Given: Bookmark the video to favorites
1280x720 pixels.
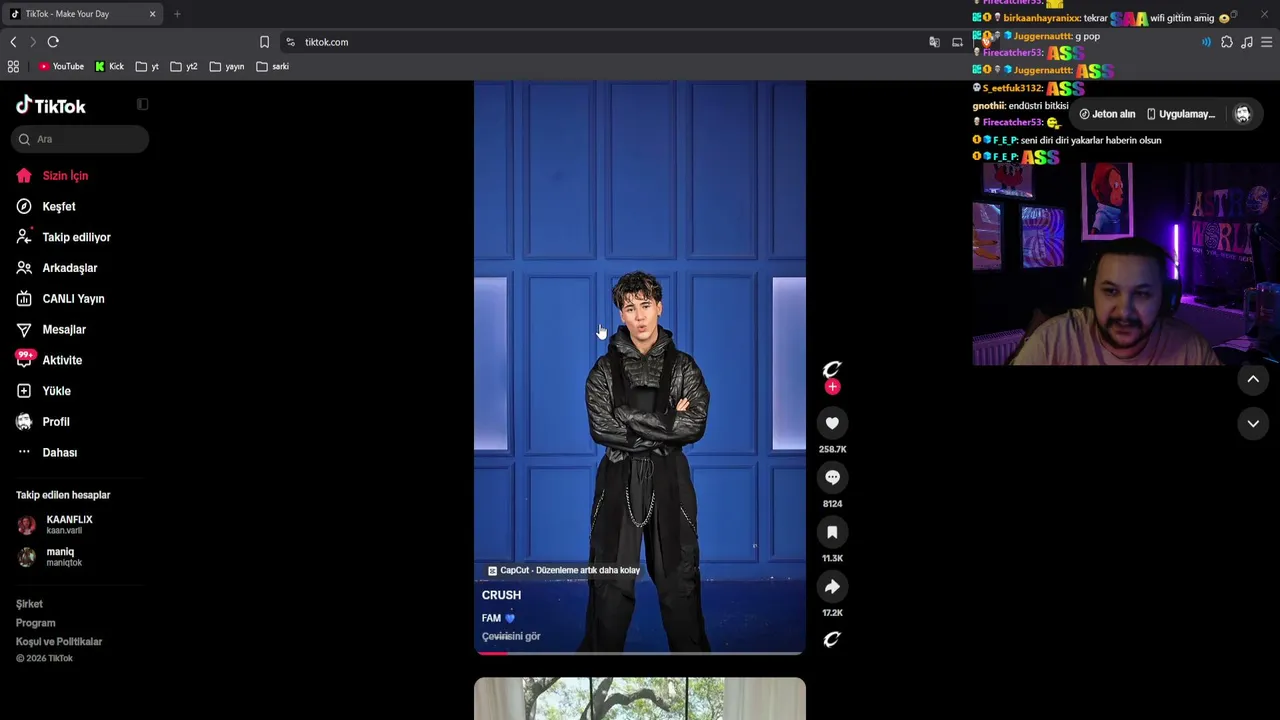Looking at the screenshot, I should [832, 532].
